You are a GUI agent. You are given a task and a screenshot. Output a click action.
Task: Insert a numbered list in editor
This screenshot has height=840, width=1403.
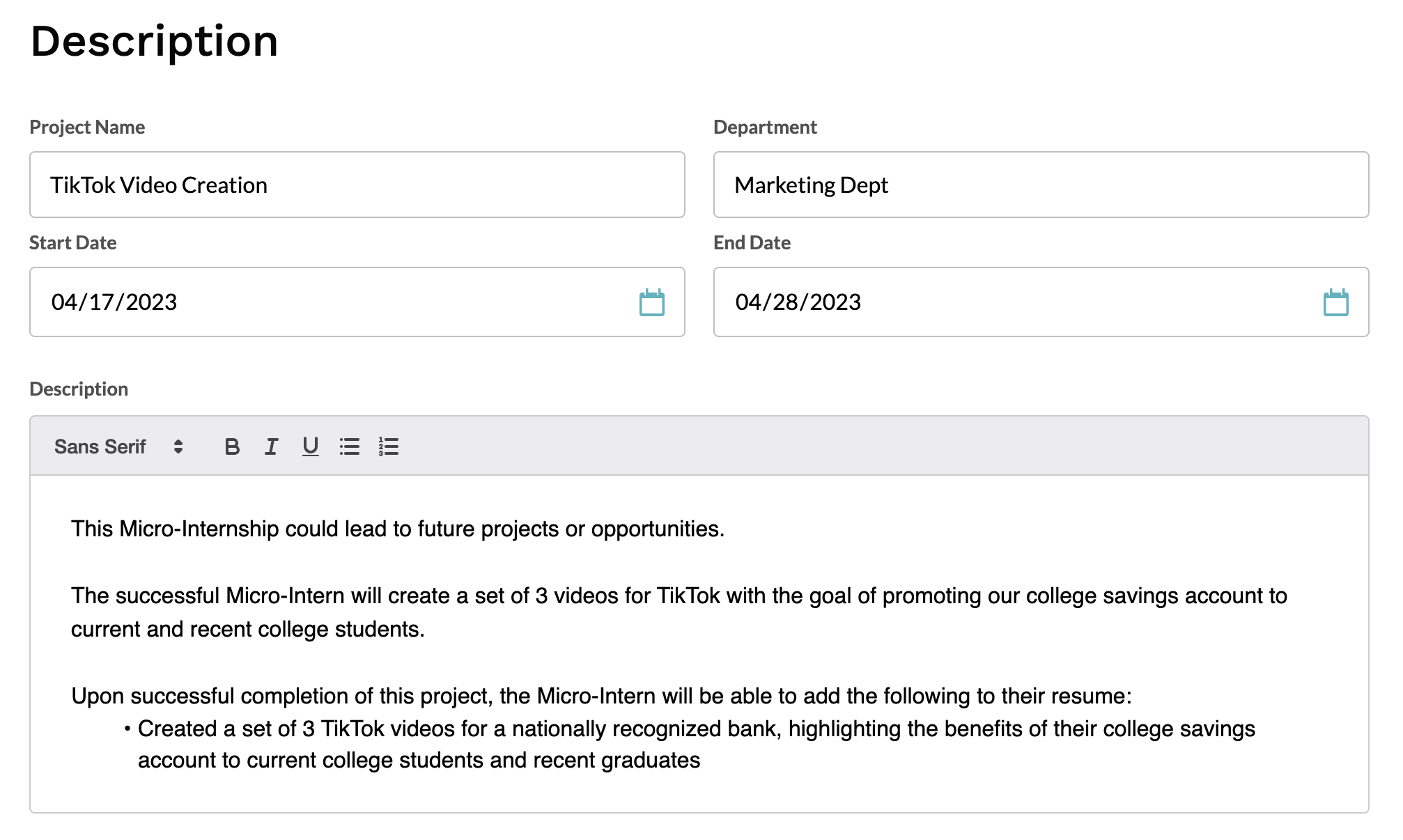point(389,446)
